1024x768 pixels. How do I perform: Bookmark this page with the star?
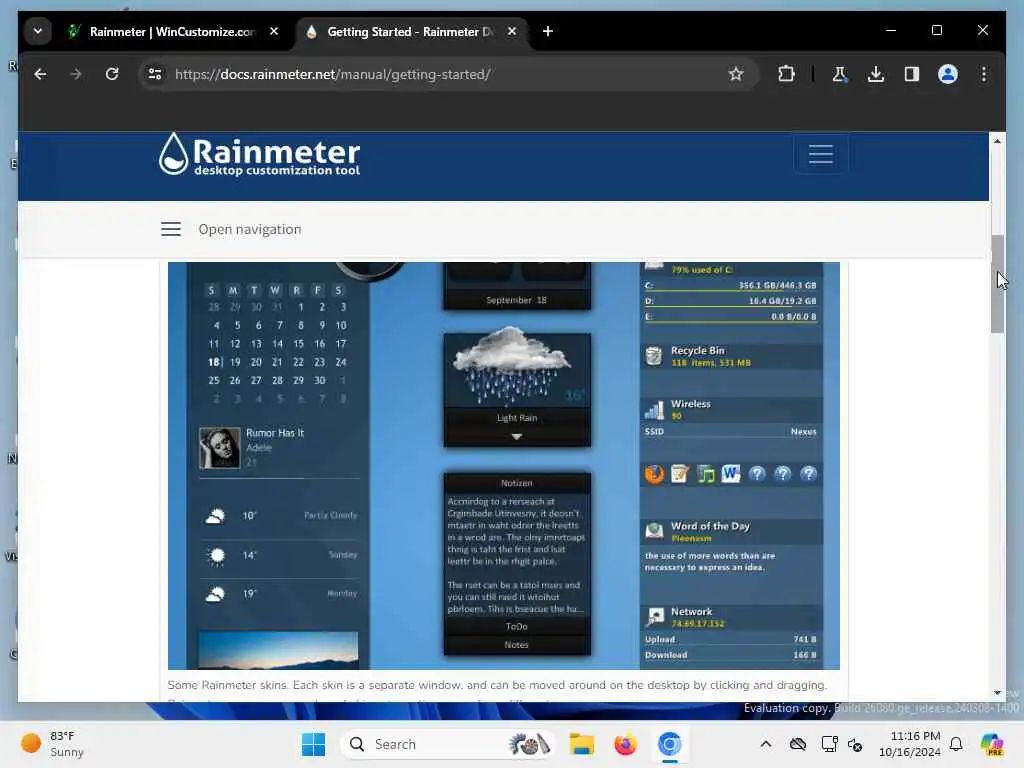click(x=736, y=74)
